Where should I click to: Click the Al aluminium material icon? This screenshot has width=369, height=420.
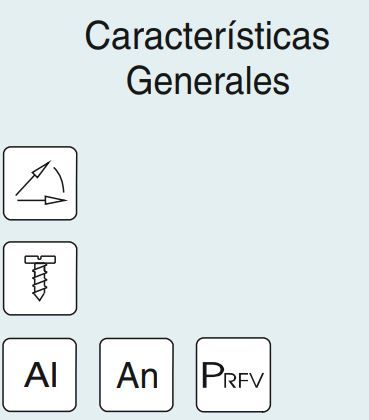(40, 375)
